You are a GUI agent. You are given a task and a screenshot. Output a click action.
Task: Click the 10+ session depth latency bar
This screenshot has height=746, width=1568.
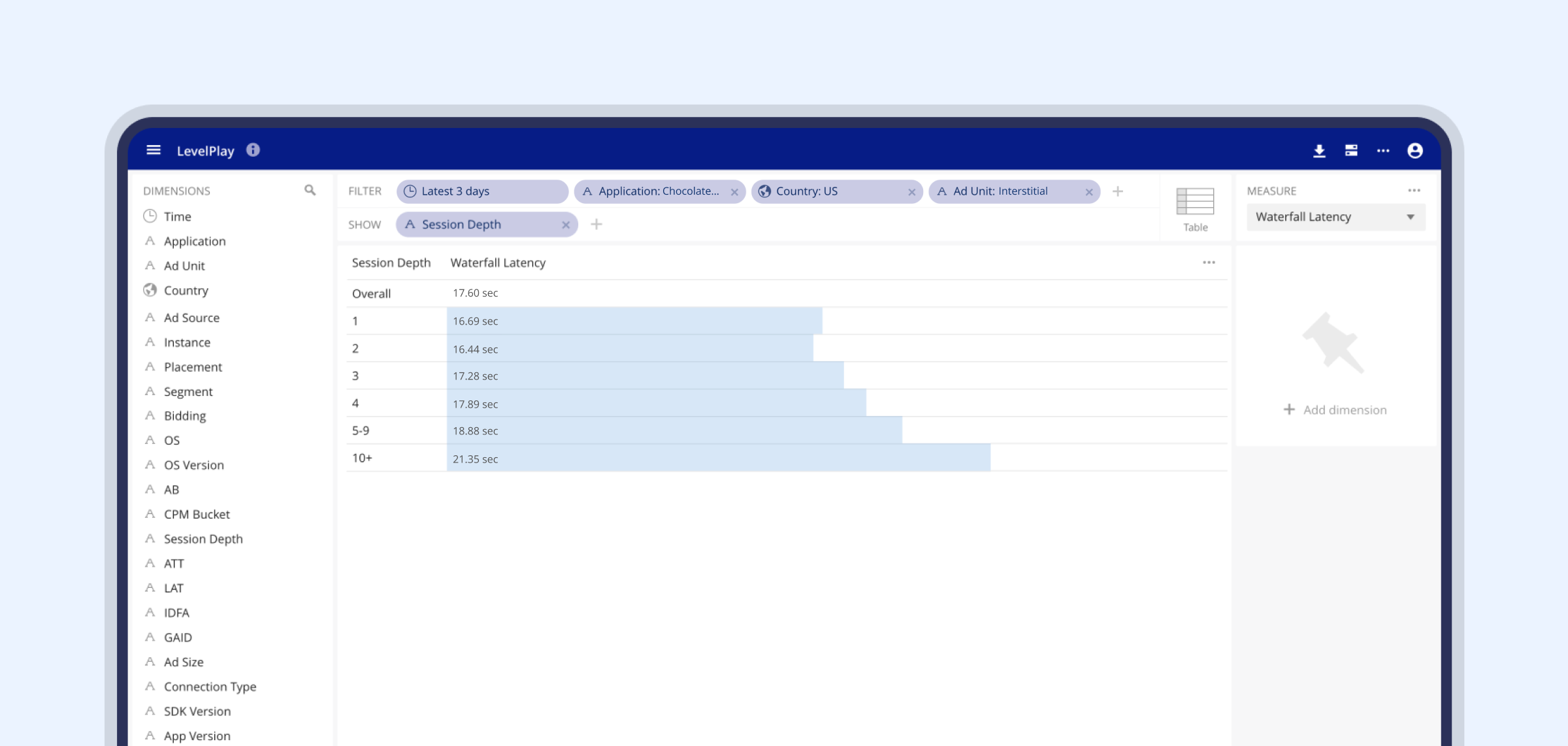(x=719, y=458)
